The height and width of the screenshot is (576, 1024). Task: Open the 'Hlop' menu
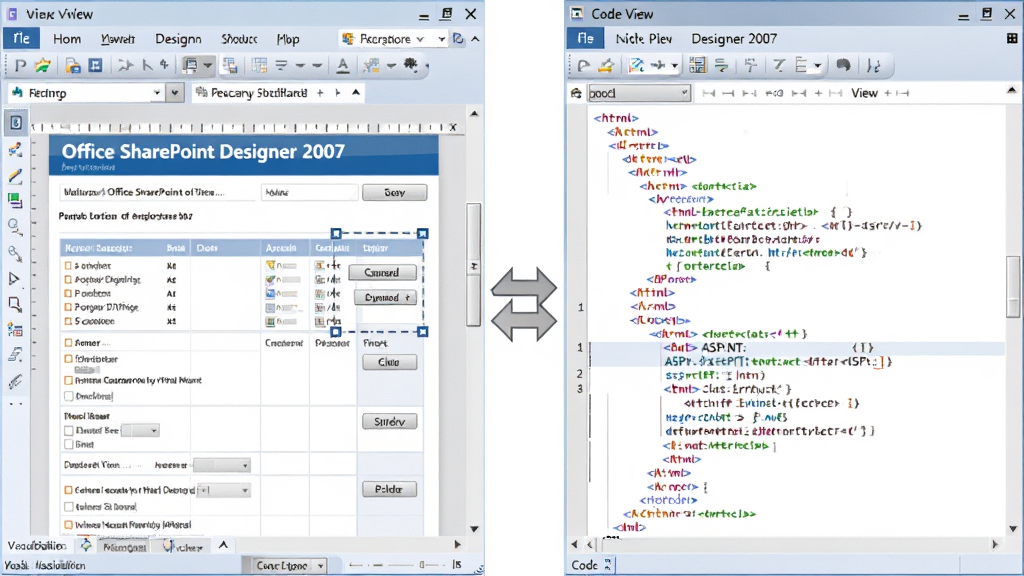(288, 39)
